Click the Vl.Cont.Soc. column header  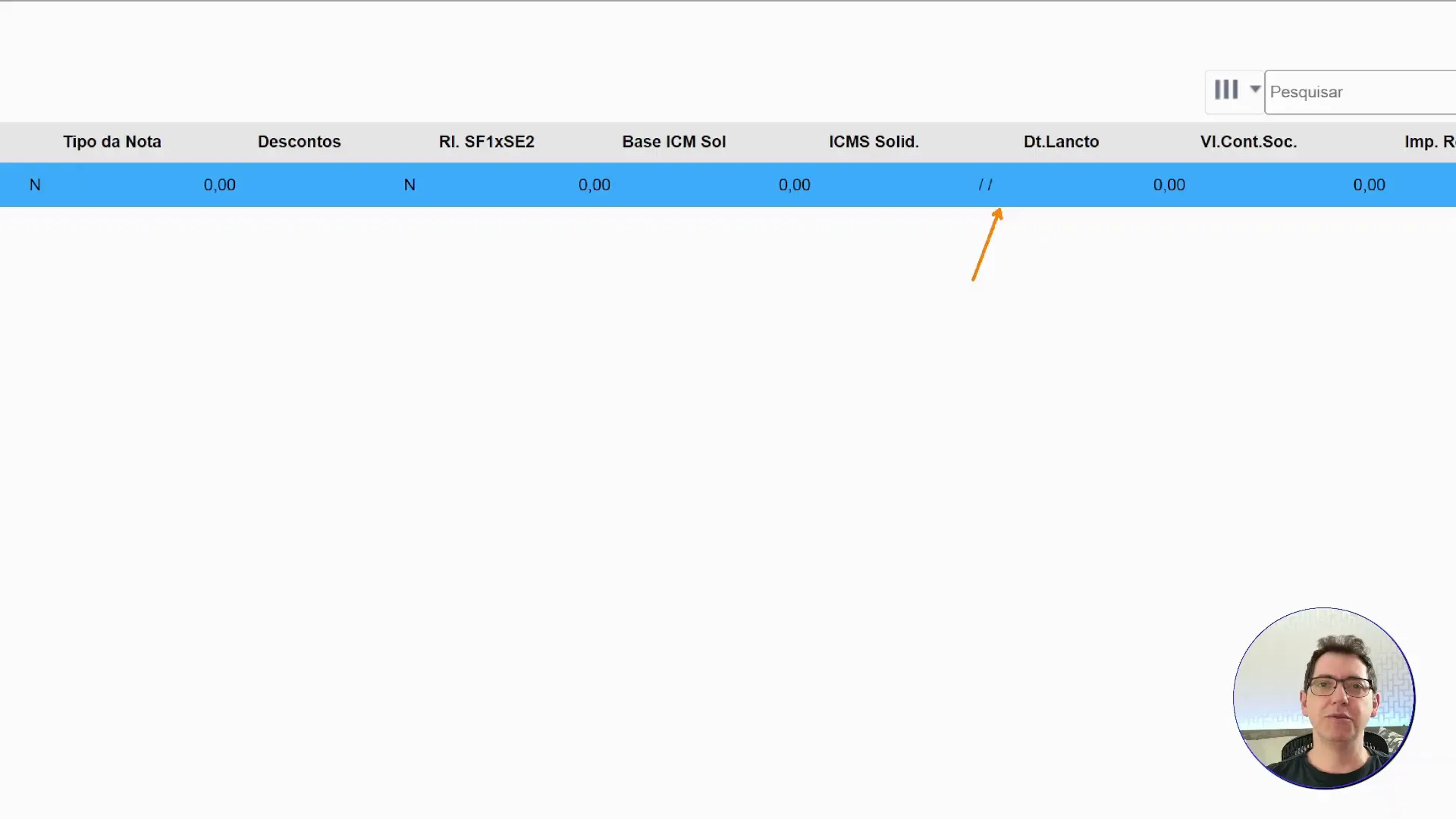point(1248,142)
